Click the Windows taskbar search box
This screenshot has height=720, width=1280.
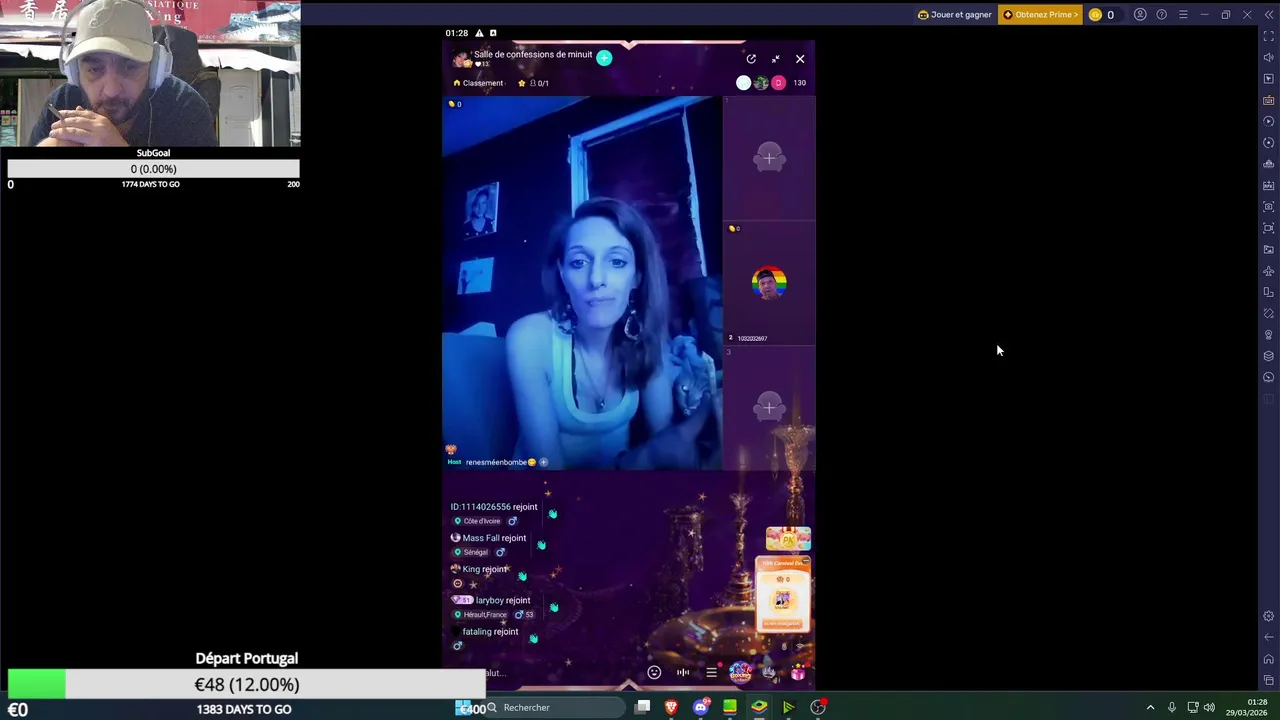[x=553, y=707]
